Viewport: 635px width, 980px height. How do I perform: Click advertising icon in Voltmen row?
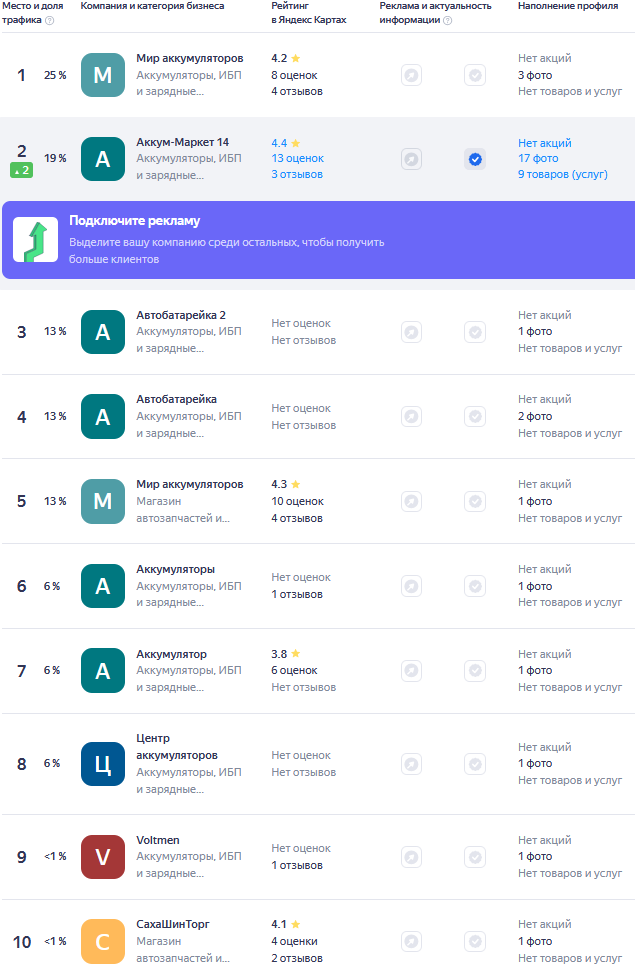411,857
